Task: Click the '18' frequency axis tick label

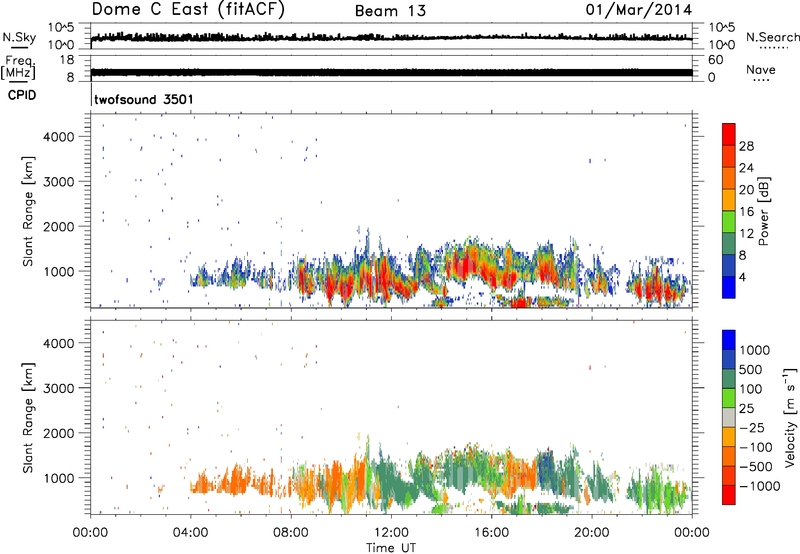Action: pyautogui.click(x=66, y=60)
